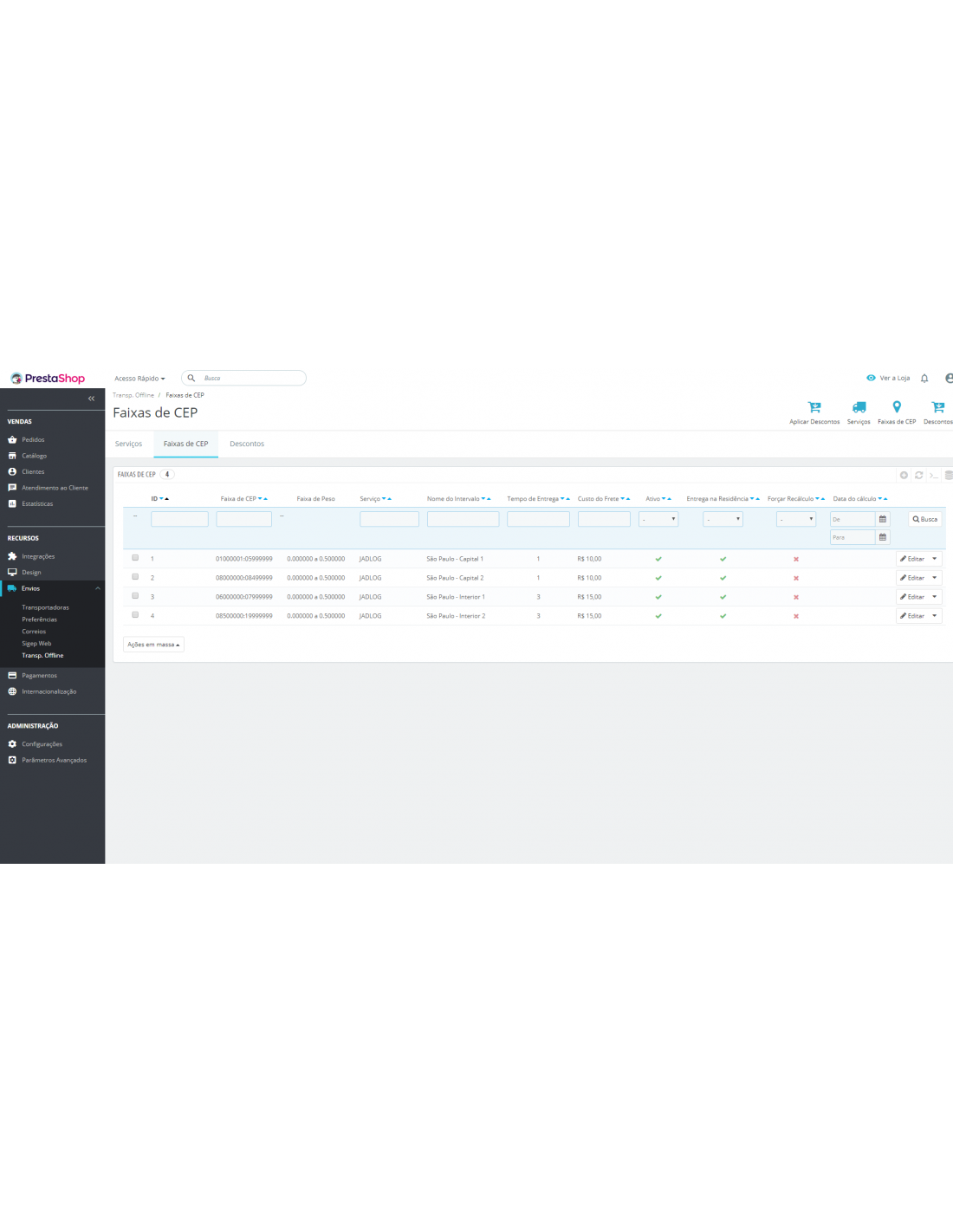
Task: Toggle the Ativo status for São Paulo - Capital 2
Action: click(x=658, y=578)
